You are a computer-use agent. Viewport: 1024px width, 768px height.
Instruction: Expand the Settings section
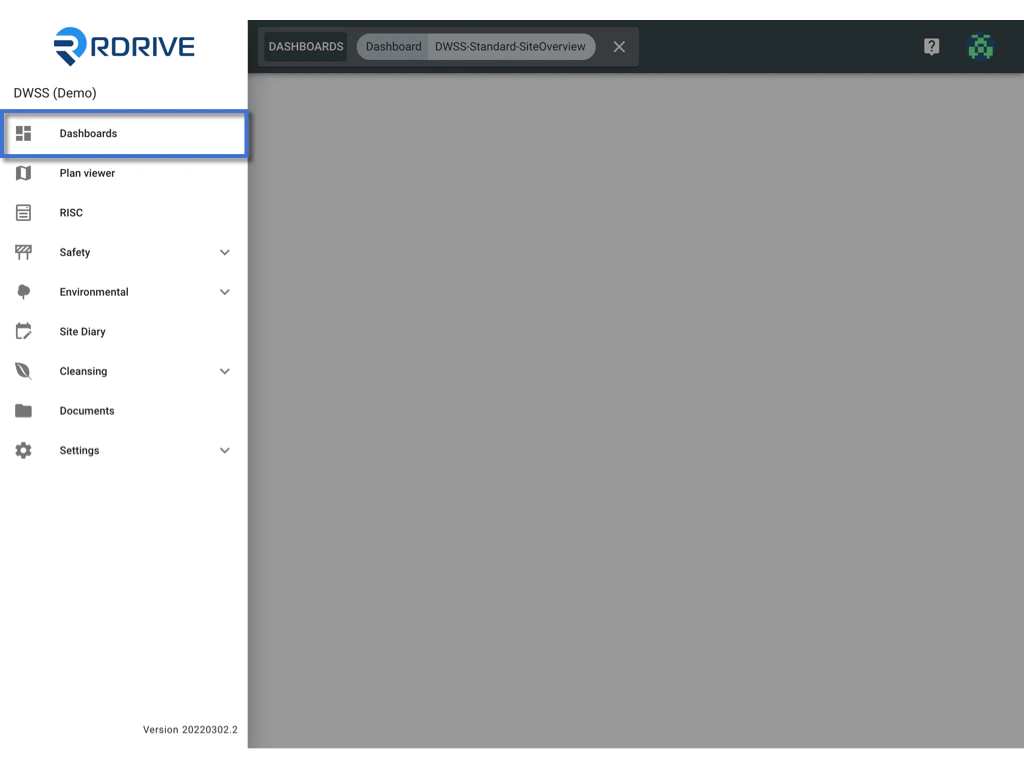coord(224,450)
